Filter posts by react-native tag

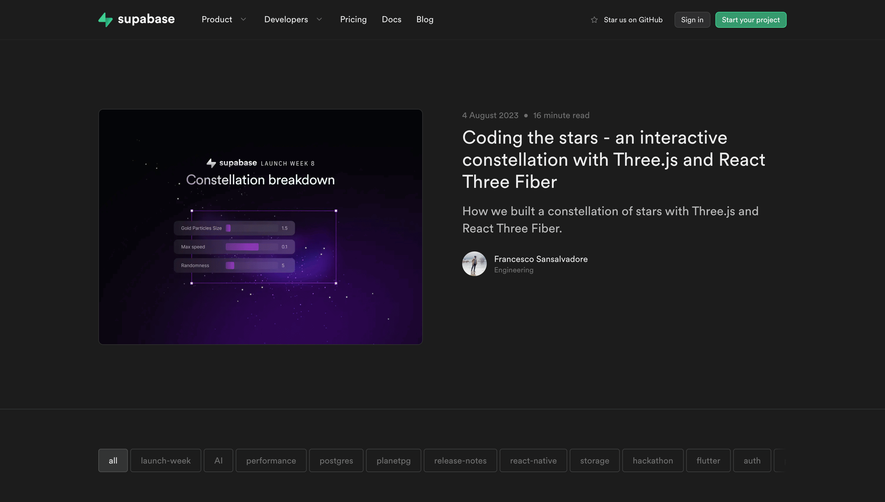[x=533, y=460]
